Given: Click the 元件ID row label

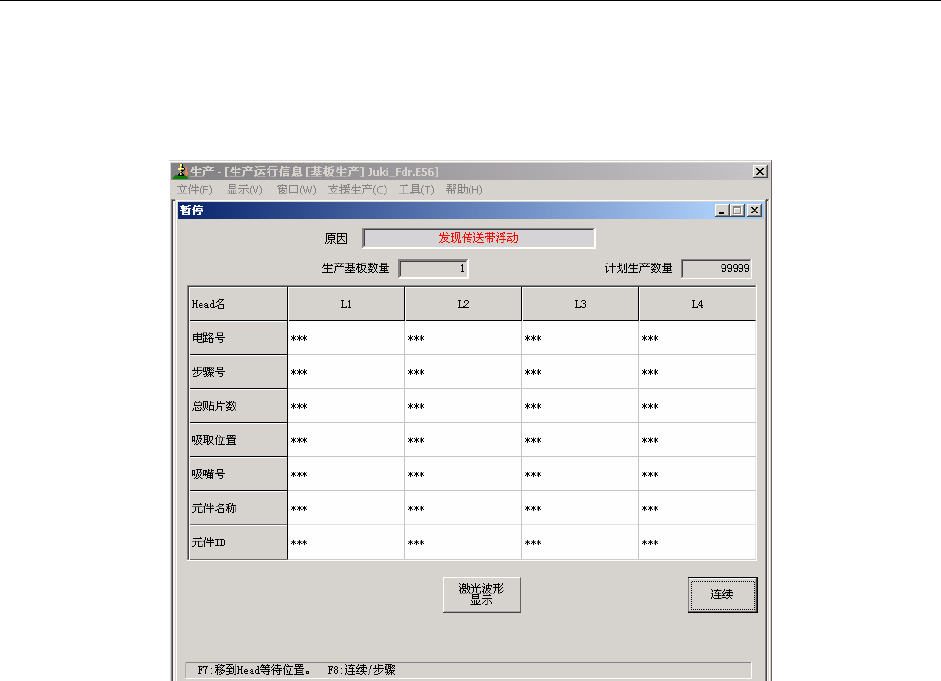Looking at the screenshot, I should click(238, 542).
